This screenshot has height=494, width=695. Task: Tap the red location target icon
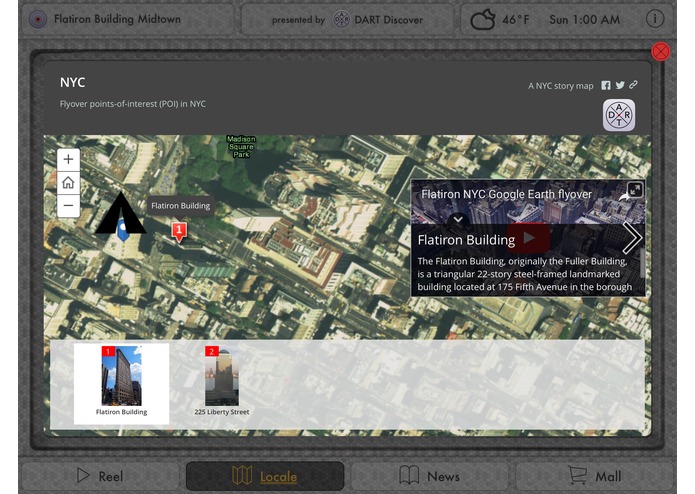[38, 19]
